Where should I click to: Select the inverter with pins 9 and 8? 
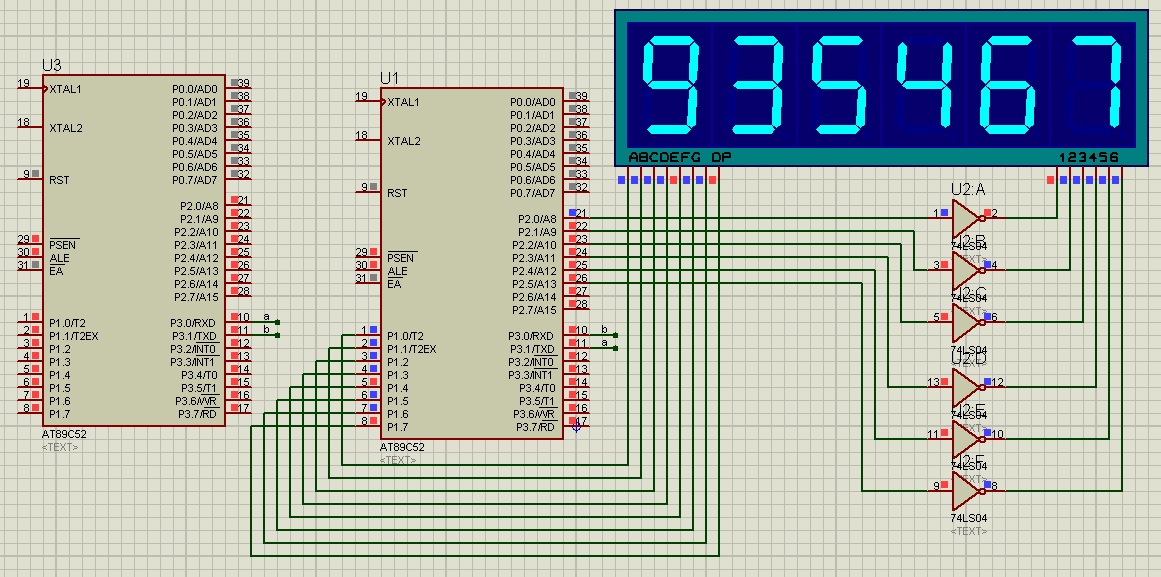coord(967,490)
